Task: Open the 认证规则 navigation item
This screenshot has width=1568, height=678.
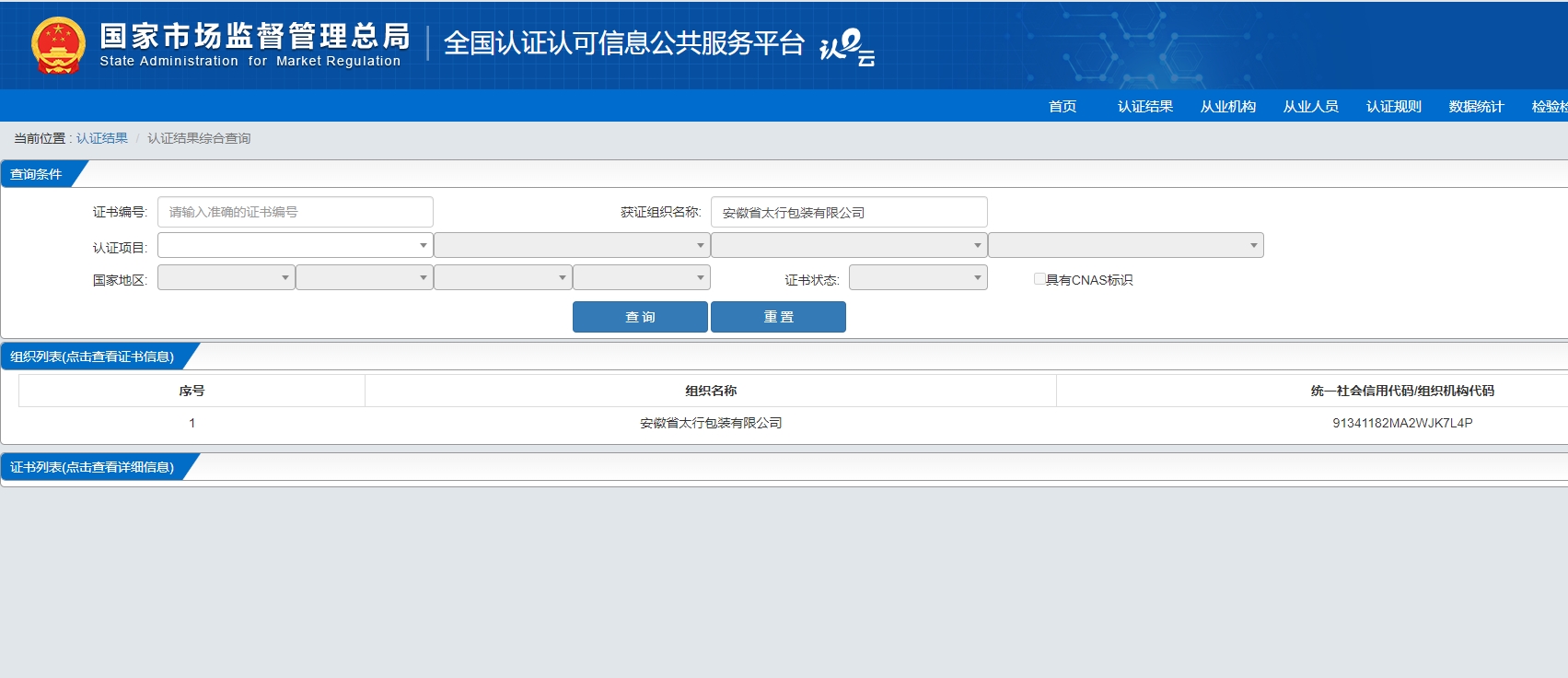Action: tap(1394, 106)
